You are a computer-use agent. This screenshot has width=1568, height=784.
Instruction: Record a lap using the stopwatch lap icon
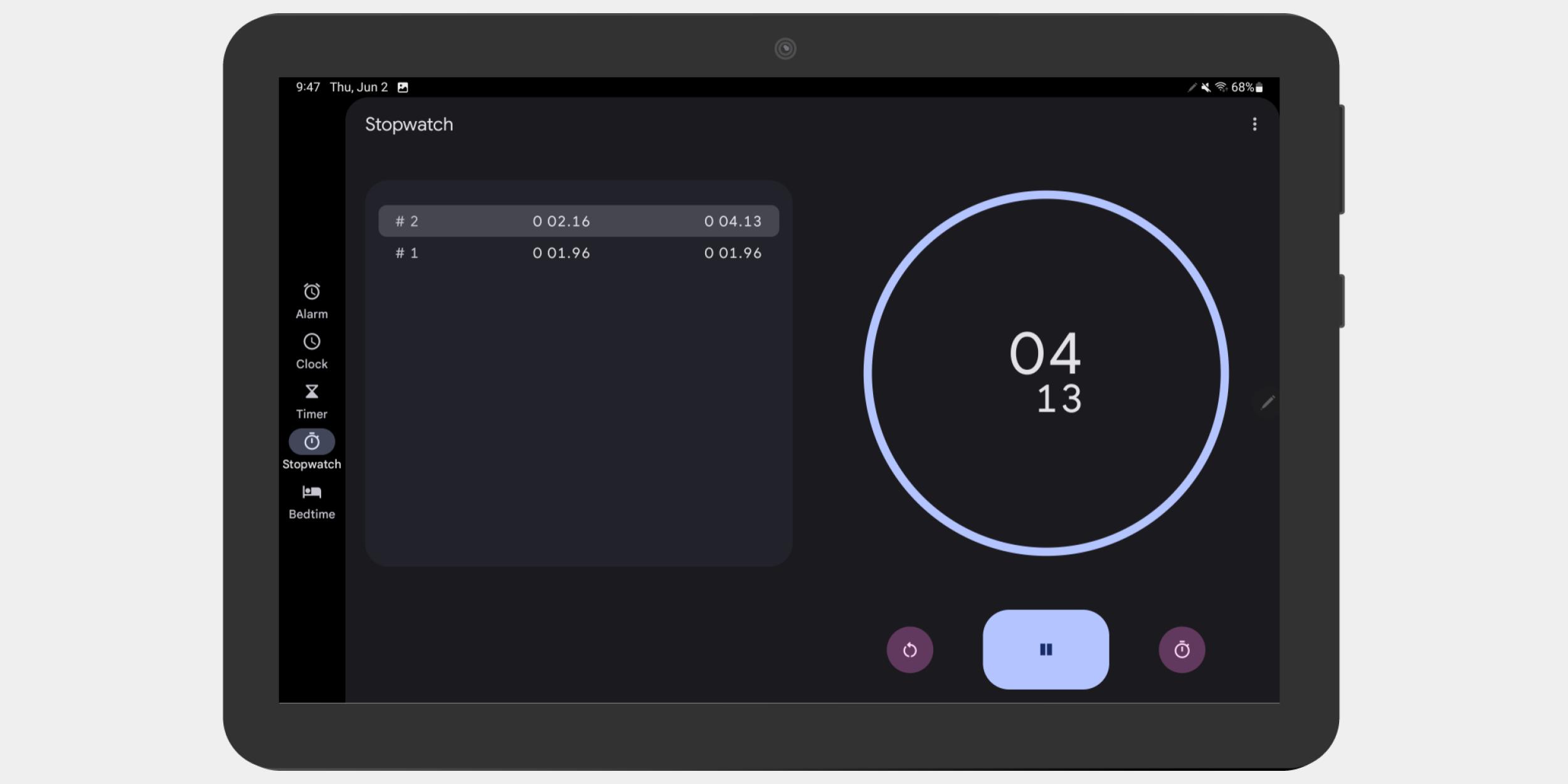(1182, 649)
